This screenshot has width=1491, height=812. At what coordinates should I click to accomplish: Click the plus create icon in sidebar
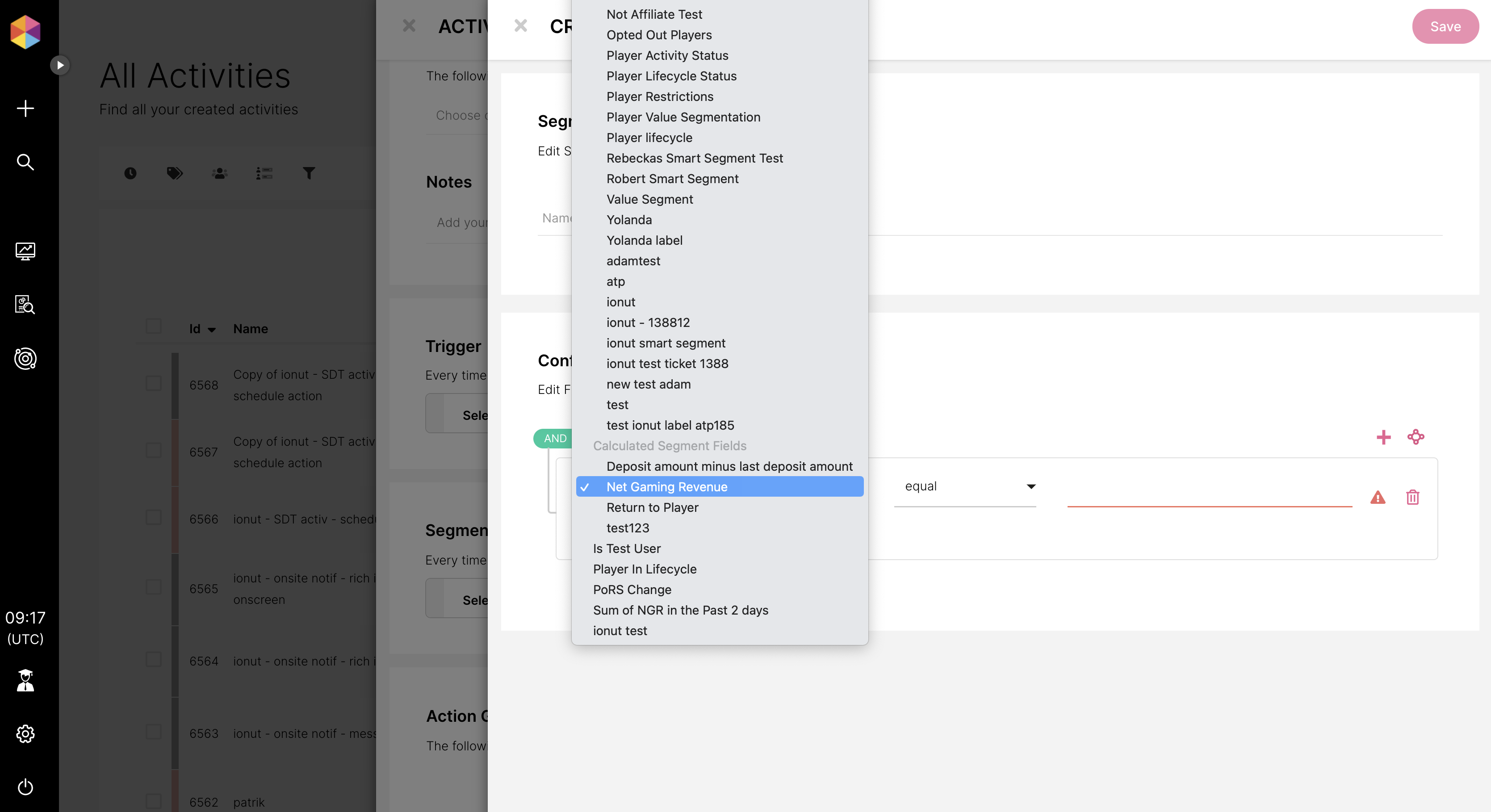(25, 108)
